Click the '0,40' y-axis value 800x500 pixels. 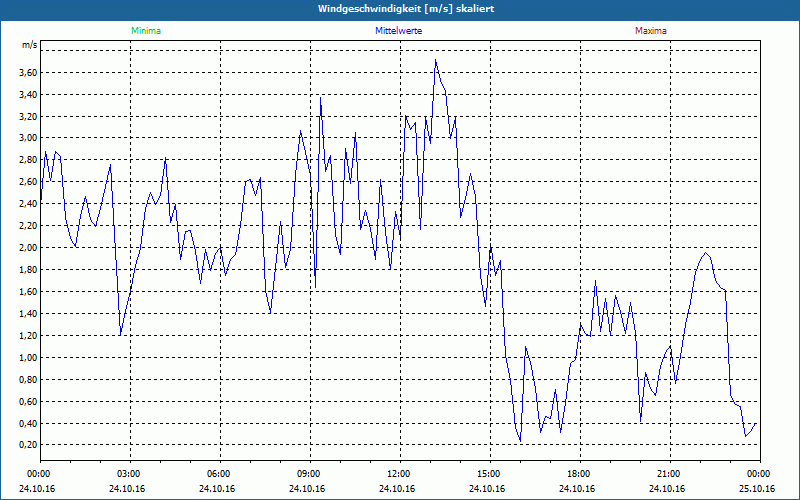[30, 423]
